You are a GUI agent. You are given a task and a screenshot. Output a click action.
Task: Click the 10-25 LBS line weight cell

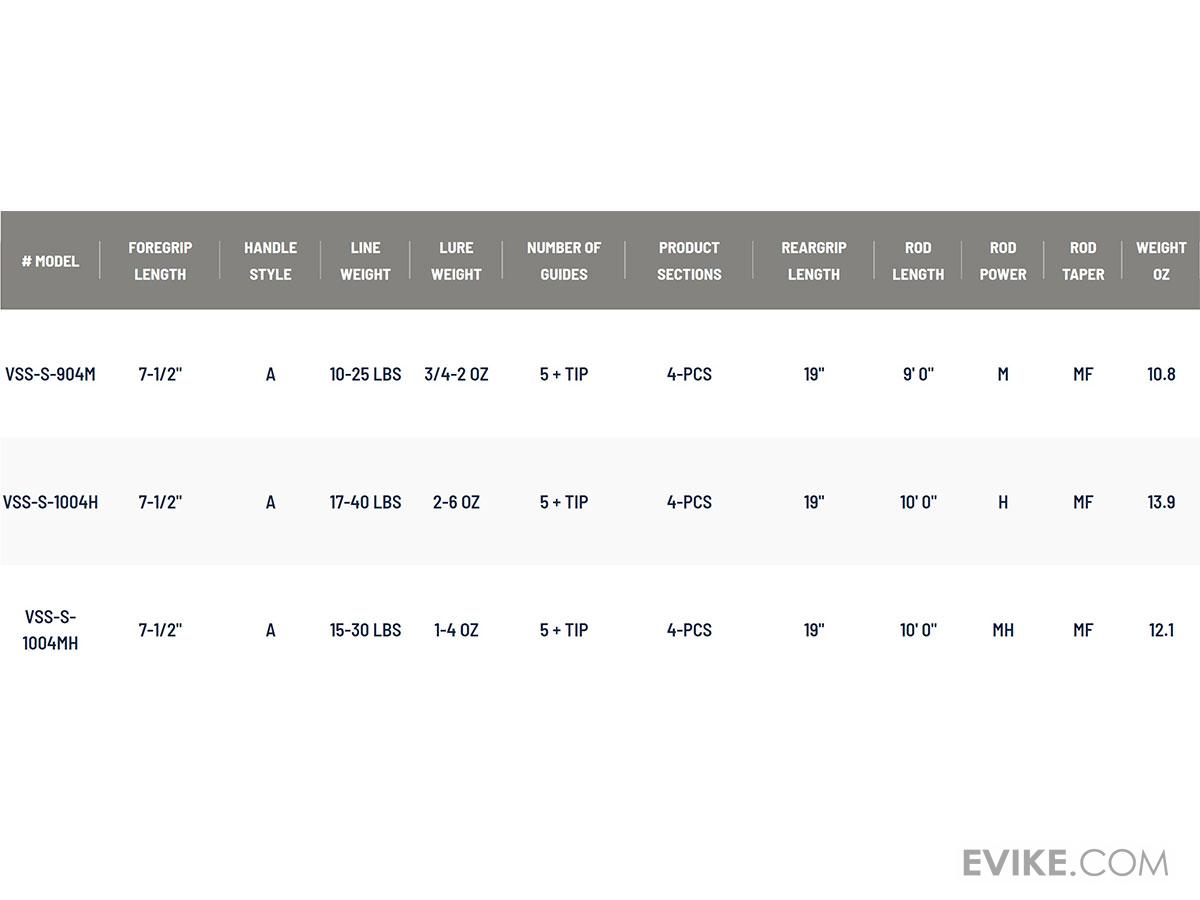coord(365,375)
